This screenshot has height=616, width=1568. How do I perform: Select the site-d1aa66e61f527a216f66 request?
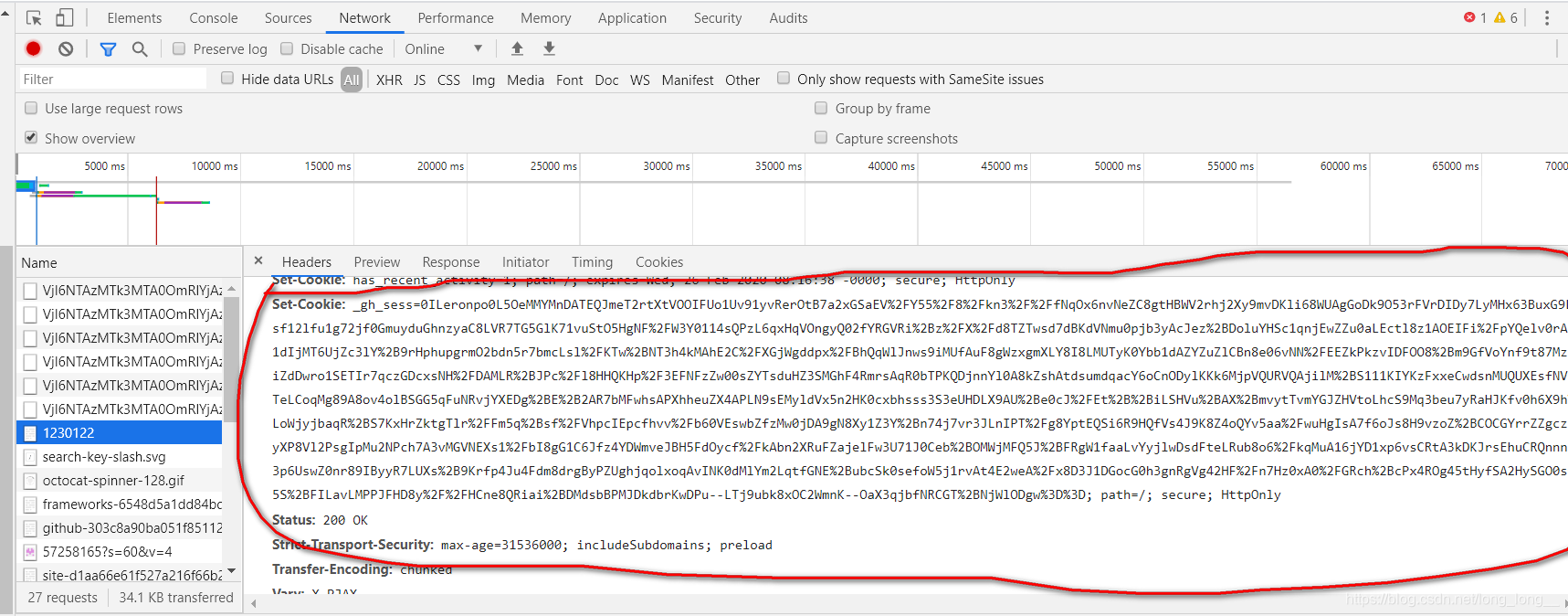pos(120,575)
